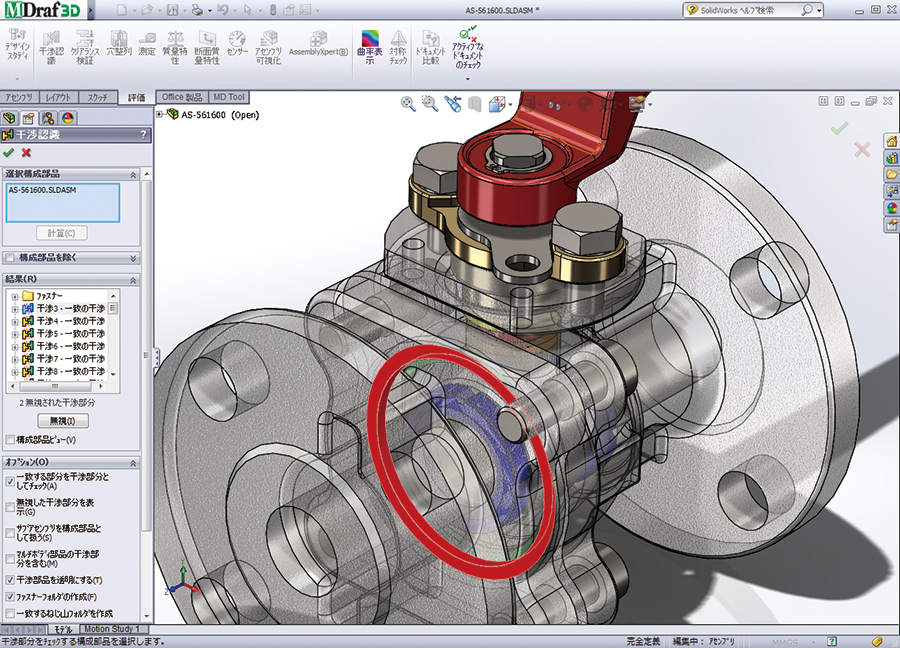Switch to the スケッチ tab
This screenshot has height=648, width=900.
pyautogui.click(x=98, y=98)
